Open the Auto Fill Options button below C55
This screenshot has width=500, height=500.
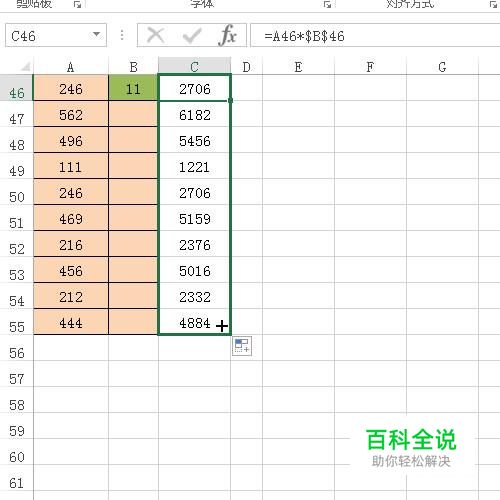tap(242, 346)
